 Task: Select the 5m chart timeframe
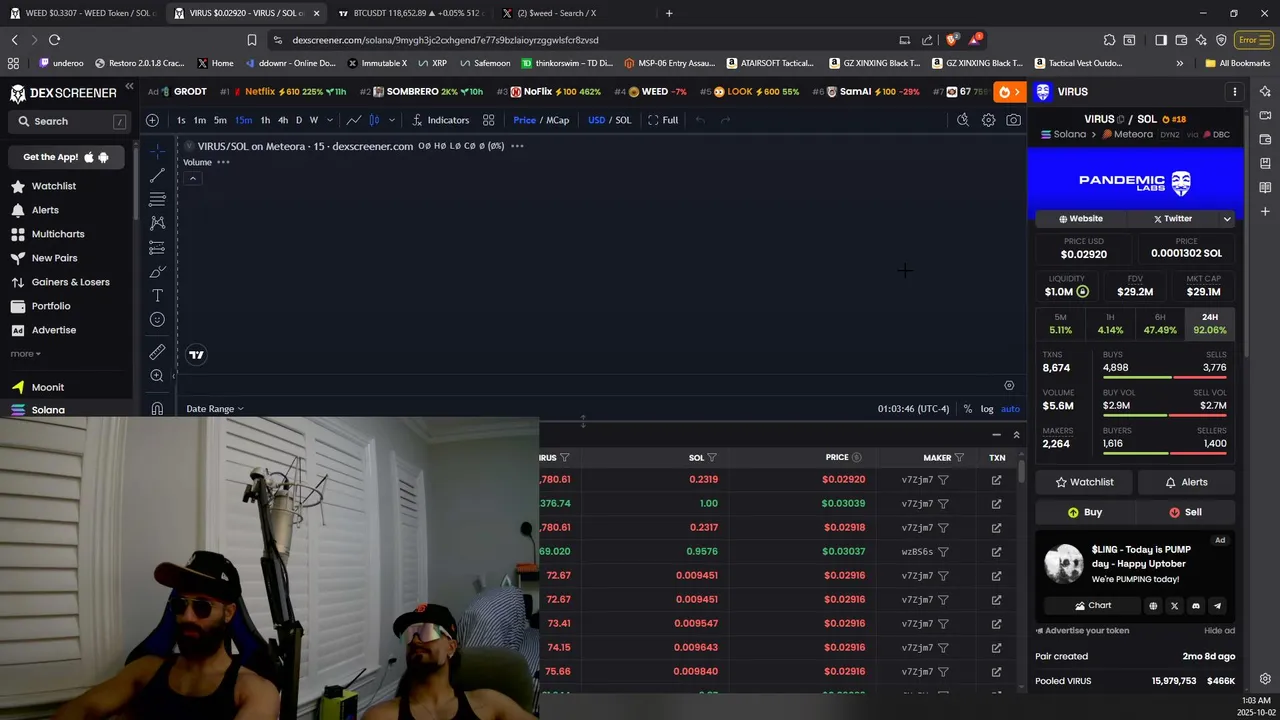click(220, 120)
